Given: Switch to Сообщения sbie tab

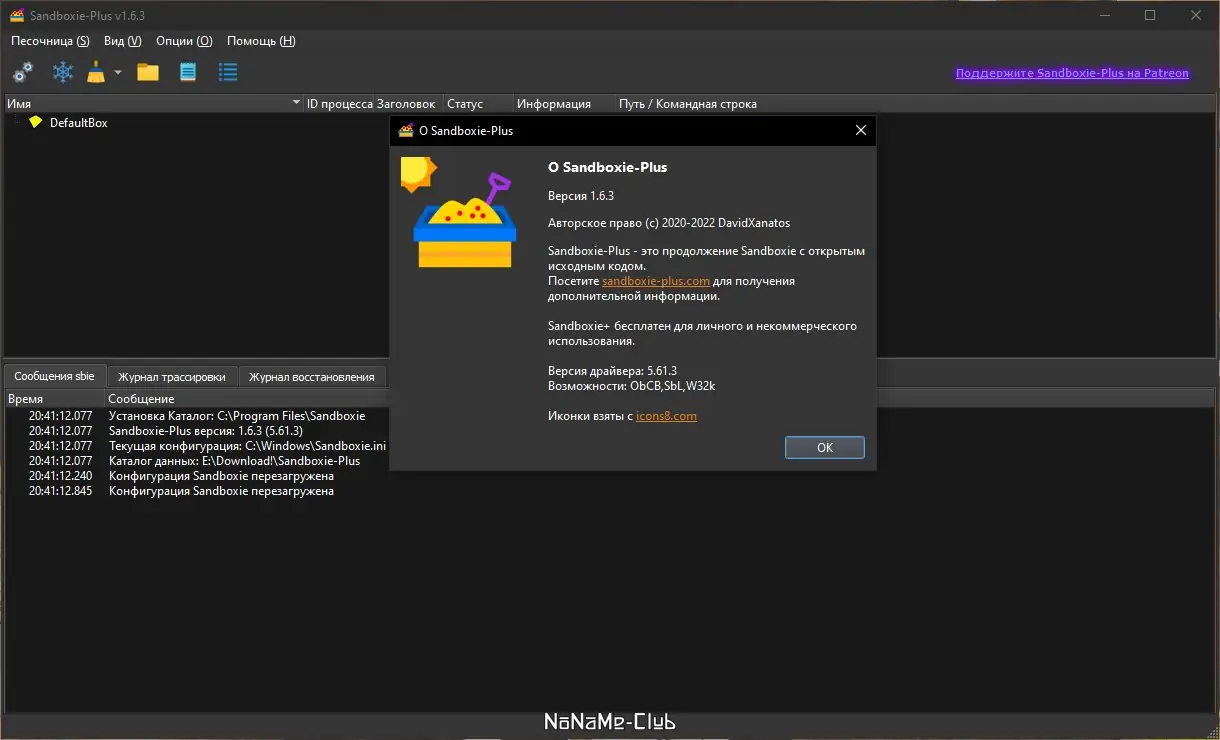Looking at the screenshot, I should pos(54,376).
